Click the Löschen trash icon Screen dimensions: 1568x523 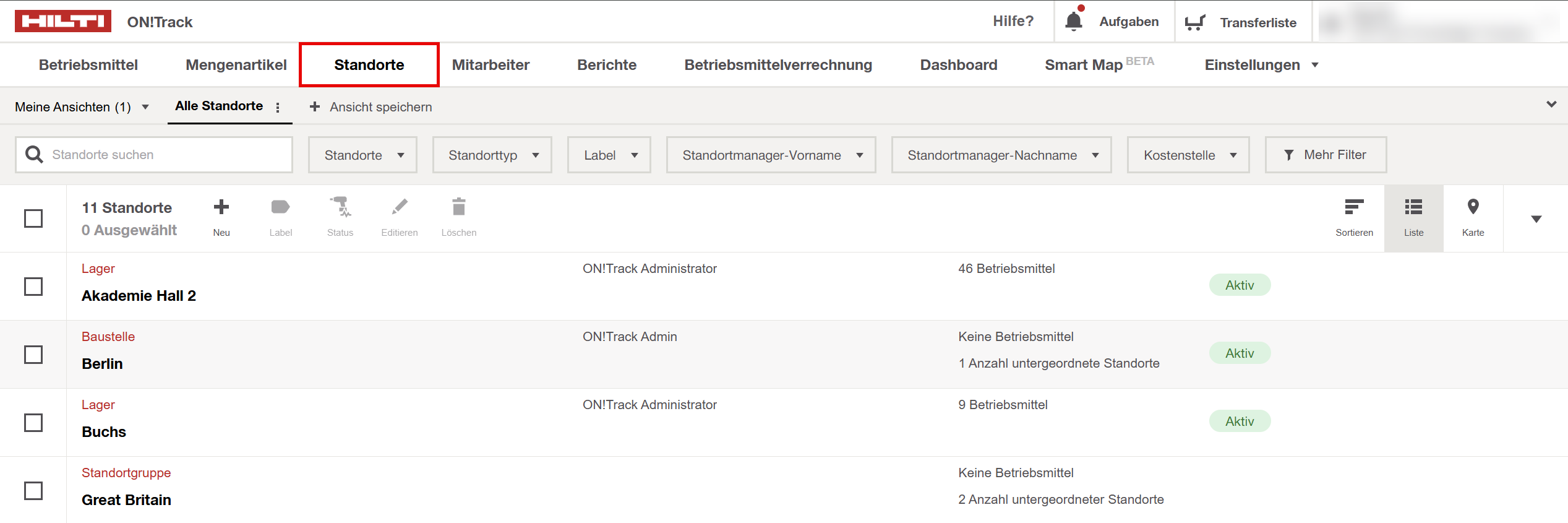458,207
